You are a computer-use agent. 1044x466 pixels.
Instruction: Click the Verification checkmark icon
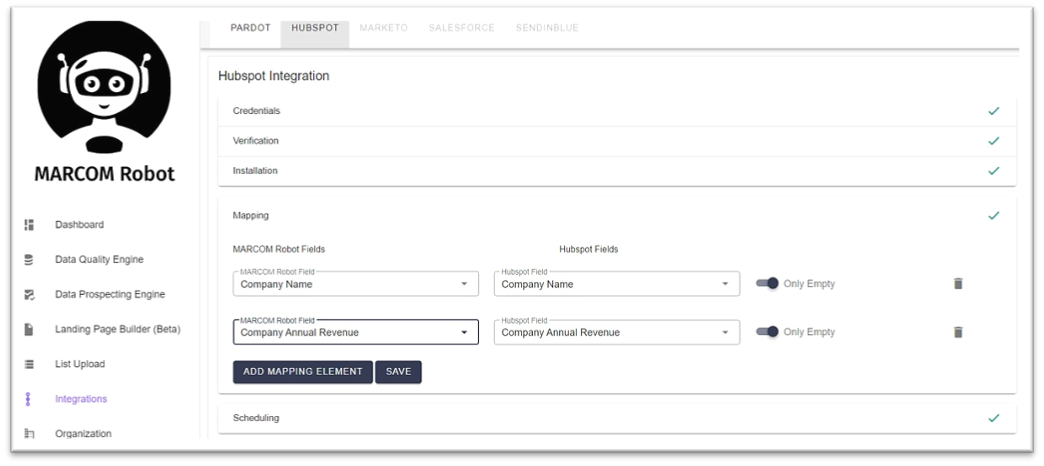994,141
